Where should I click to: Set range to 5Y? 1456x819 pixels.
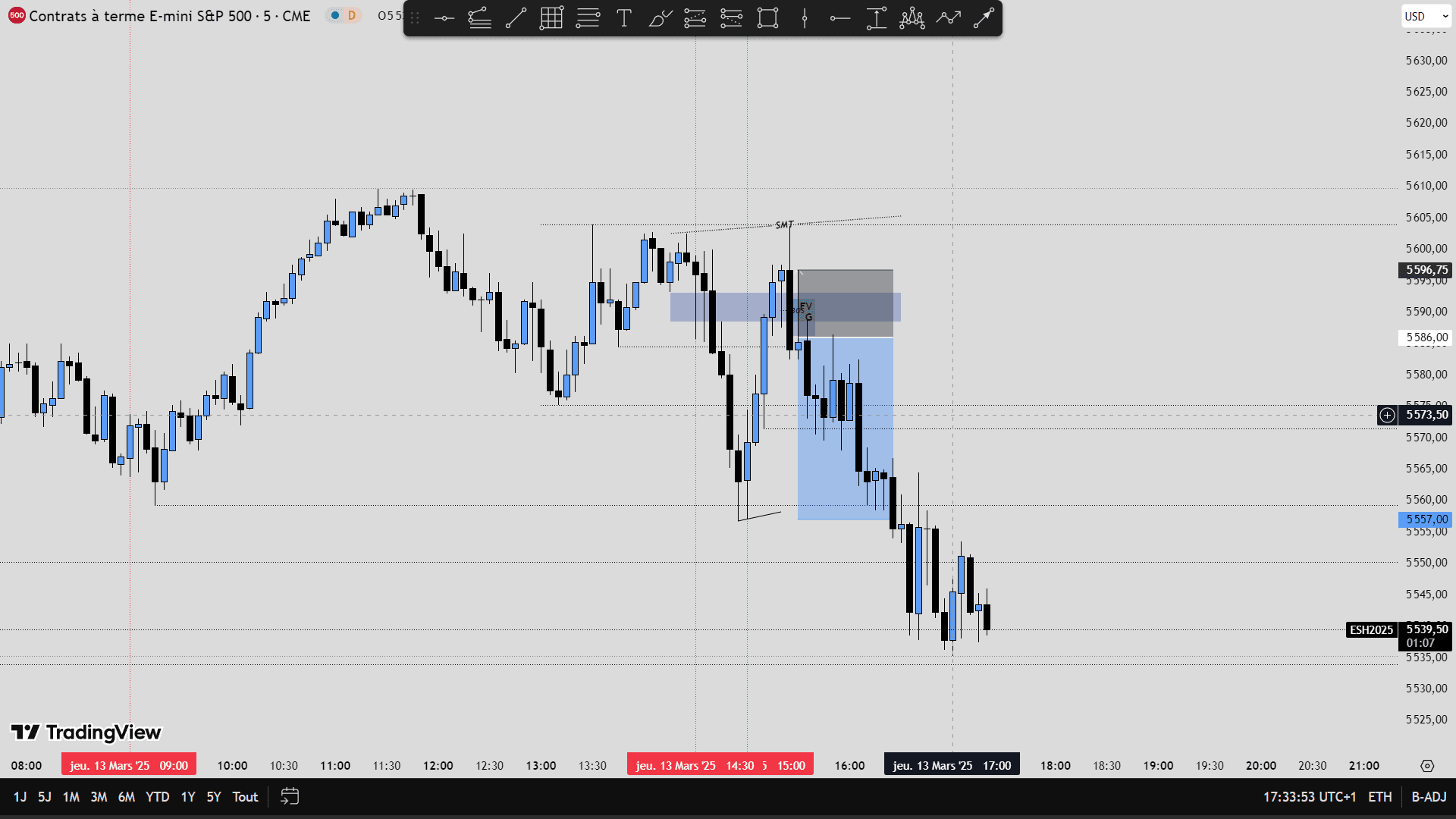[x=214, y=797]
